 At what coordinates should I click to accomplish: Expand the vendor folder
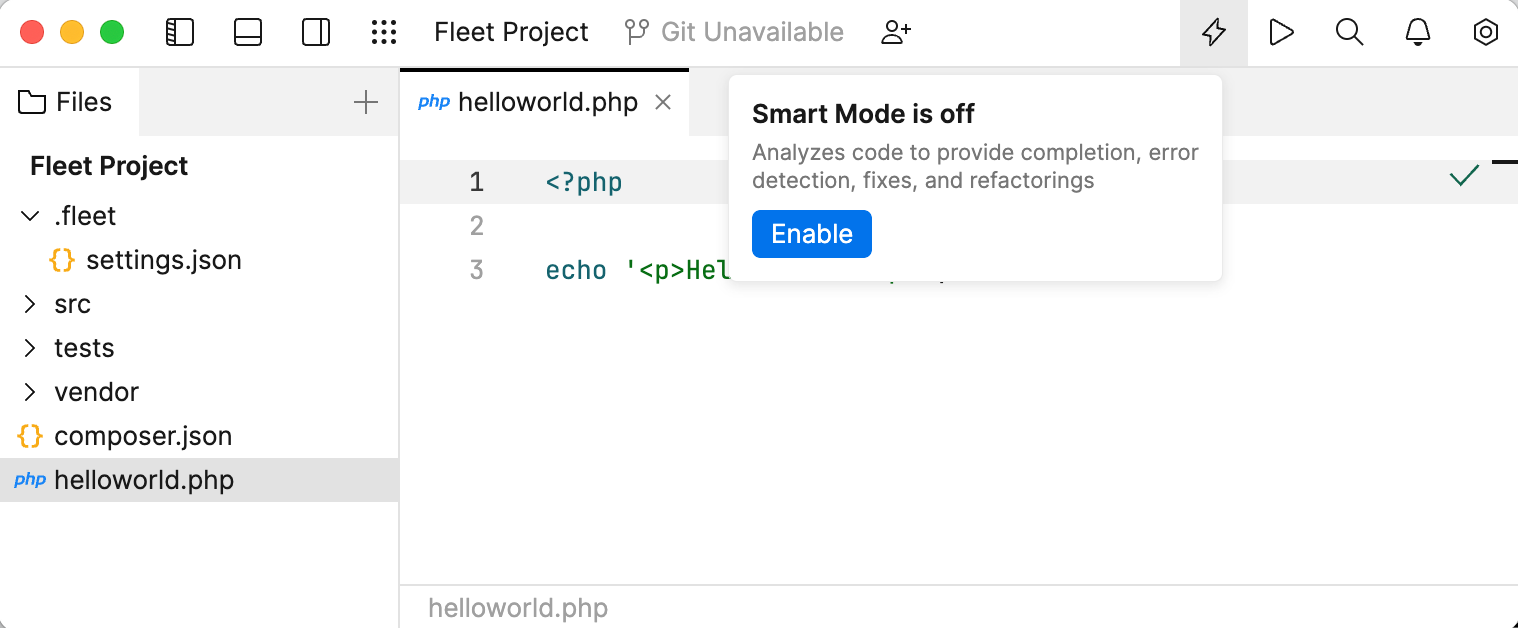click(x=29, y=391)
